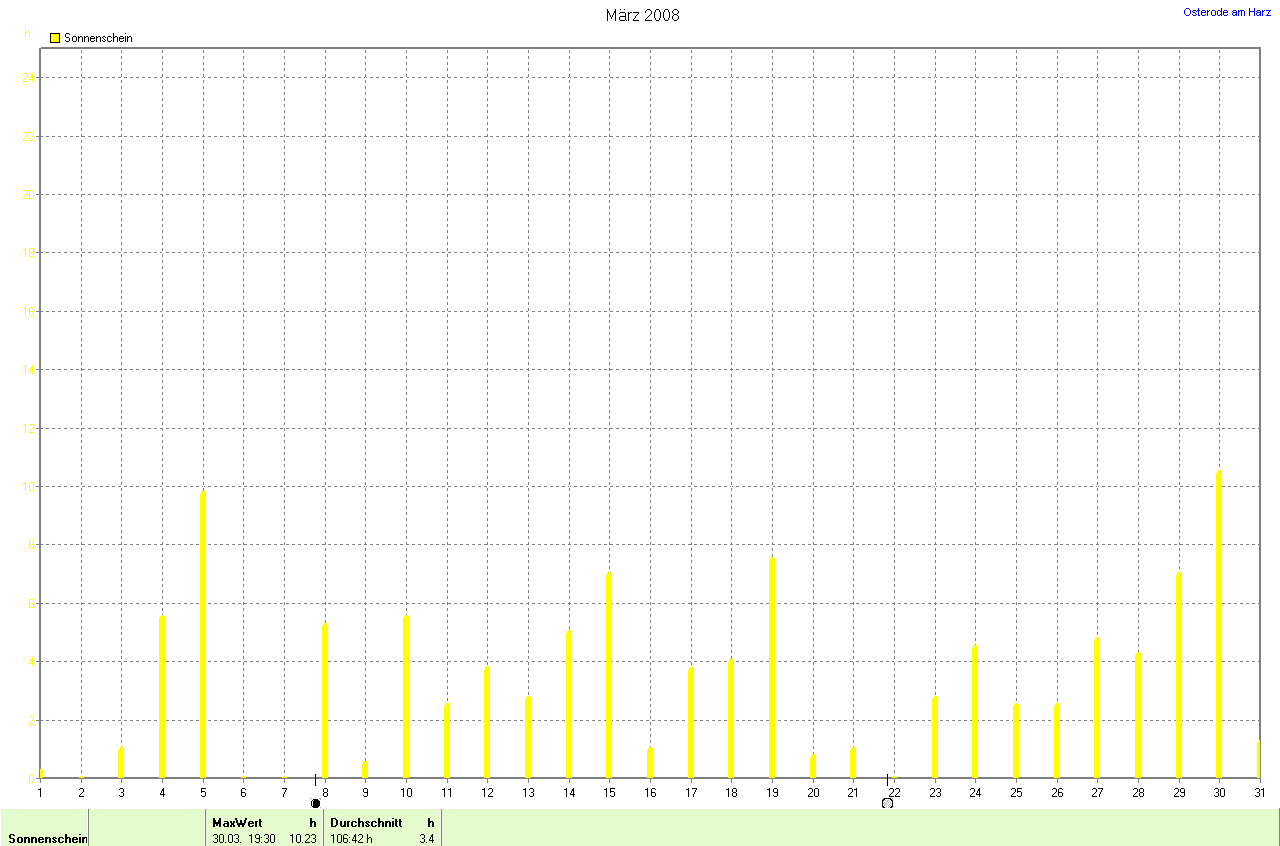Image resolution: width=1280 pixels, height=846 pixels.
Task: Select the Sonnenschein row label in table
Action: [x=46, y=838]
